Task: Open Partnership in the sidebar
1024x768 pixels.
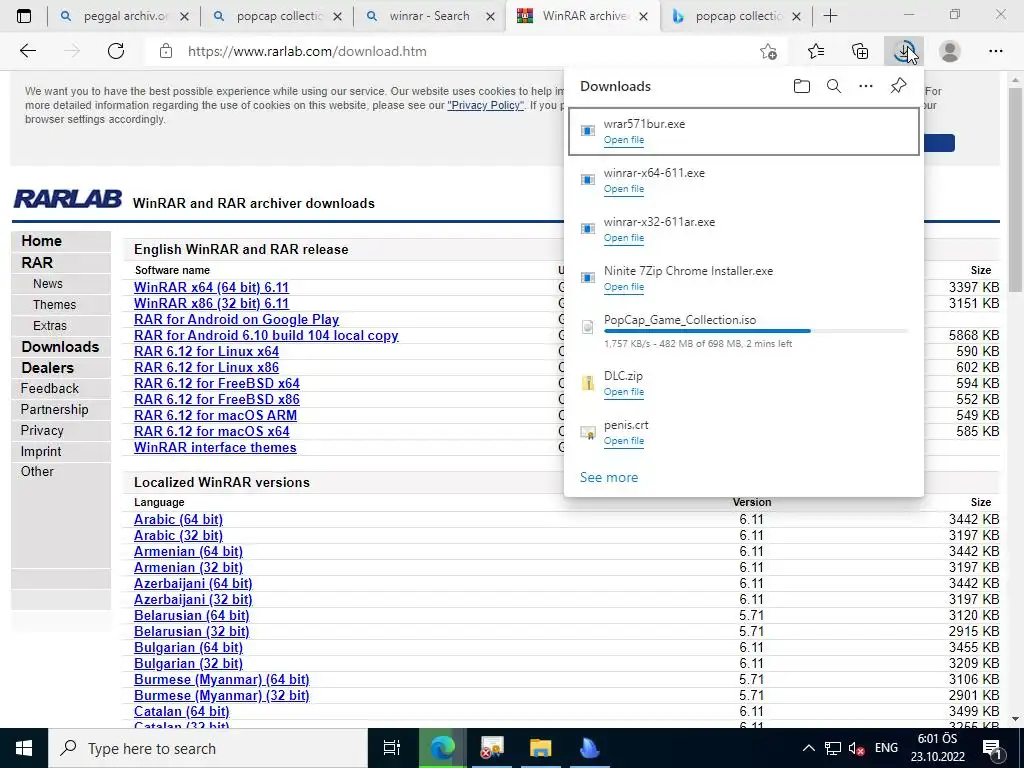Action: (x=54, y=409)
